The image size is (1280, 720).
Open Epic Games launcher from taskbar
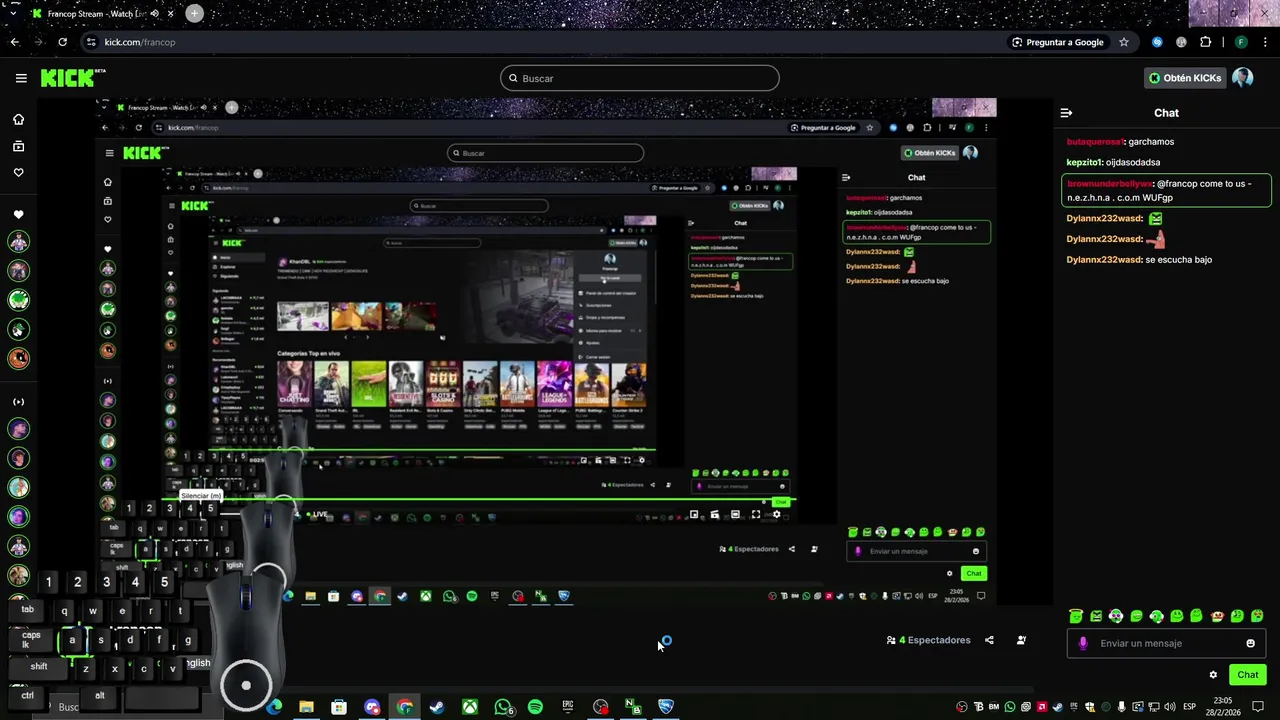coord(568,707)
